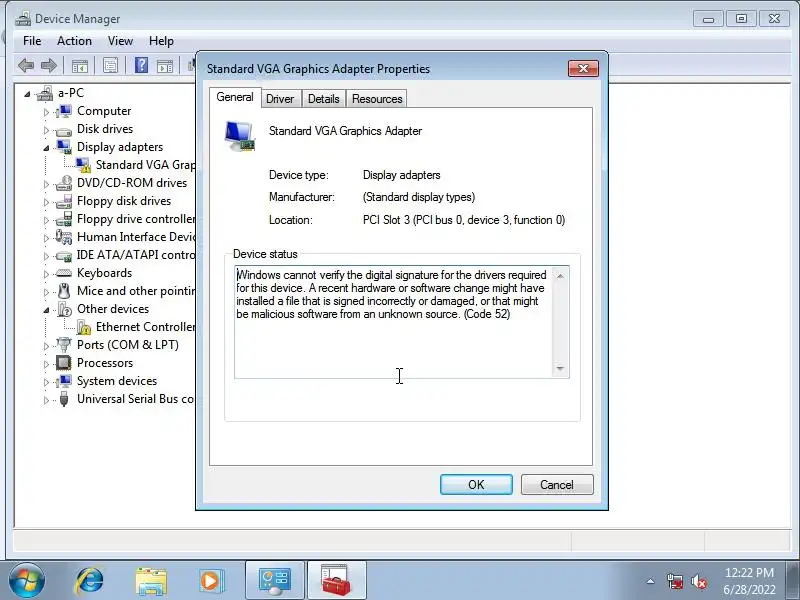Click the Device status scroll down arrow
800x600 pixels.
coord(560,368)
